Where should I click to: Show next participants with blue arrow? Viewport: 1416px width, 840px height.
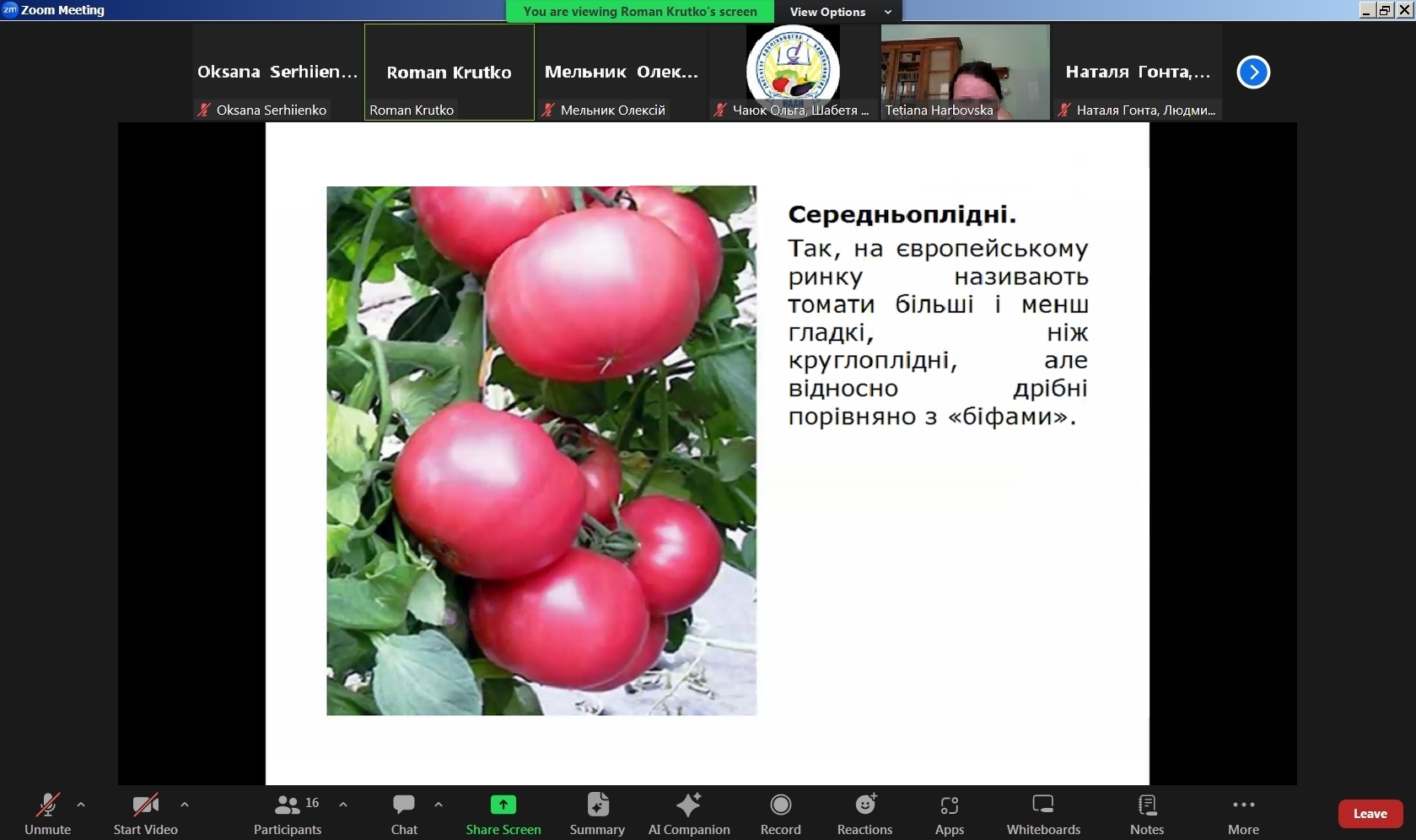[1253, 72]
